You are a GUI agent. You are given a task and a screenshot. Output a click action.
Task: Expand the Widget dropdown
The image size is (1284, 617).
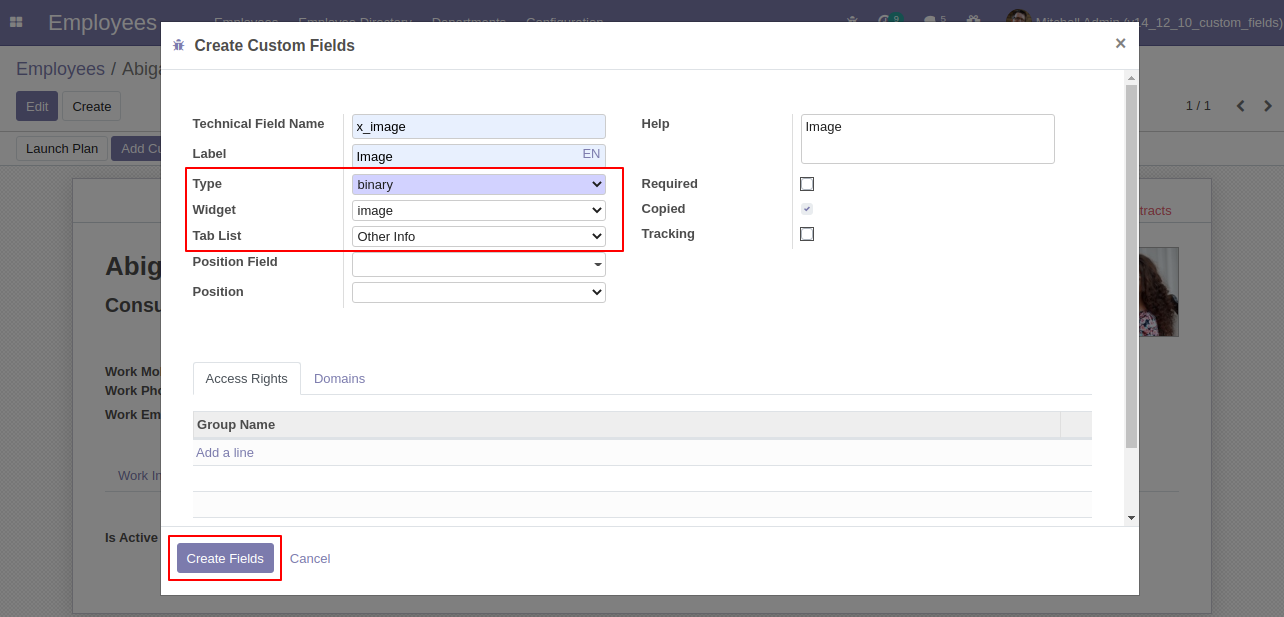[478, 210]
